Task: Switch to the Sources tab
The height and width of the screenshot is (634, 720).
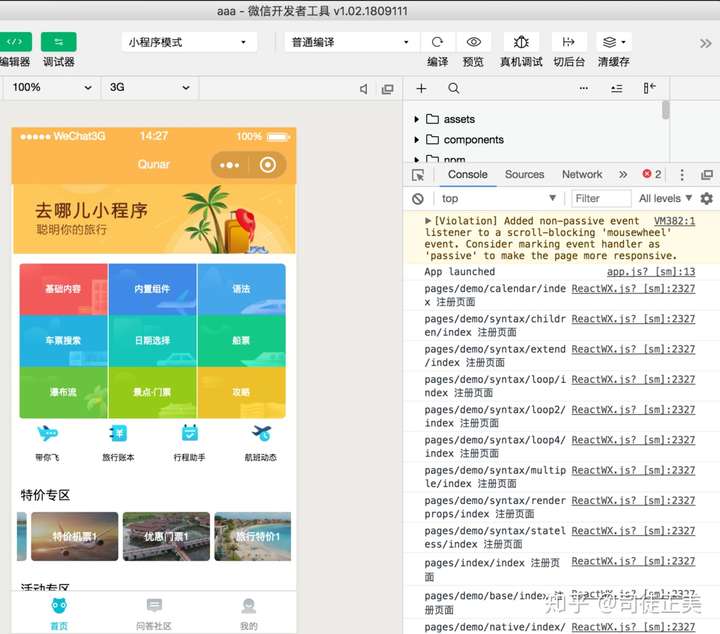Action: coord(524,174)
